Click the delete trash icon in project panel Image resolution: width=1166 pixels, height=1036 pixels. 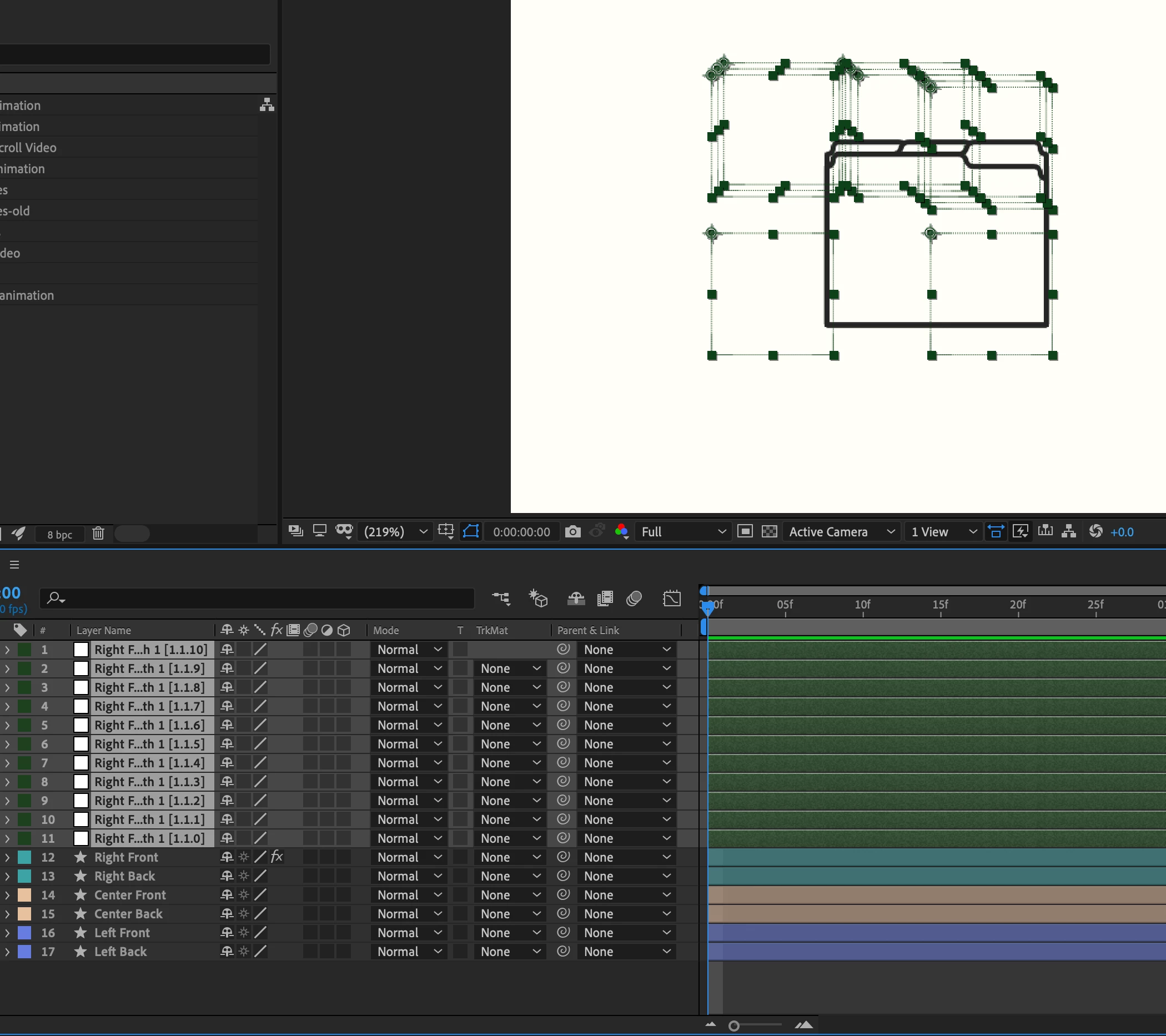point(98,534)
